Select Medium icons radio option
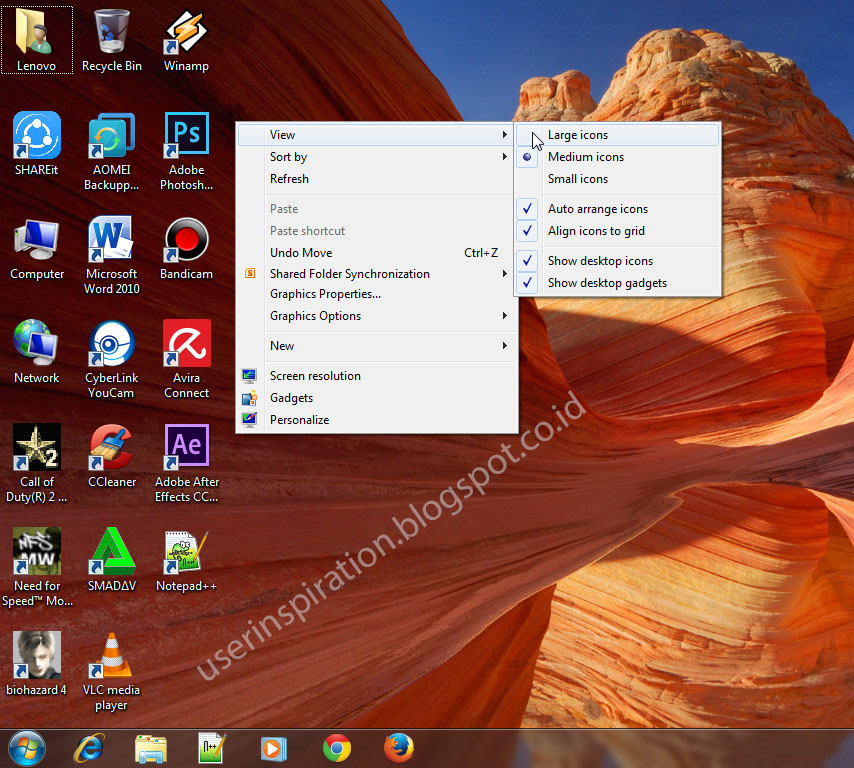854x768 pixels. [585, 156]
